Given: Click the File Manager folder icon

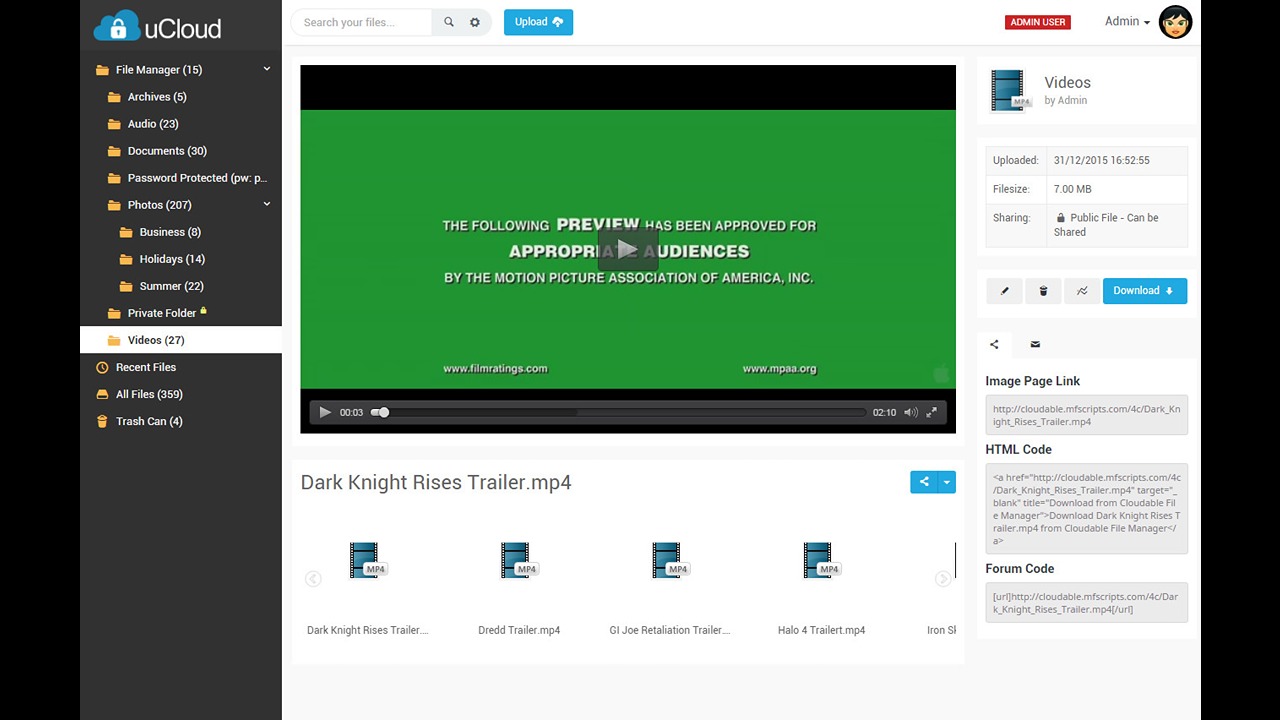Looking at the screenshot, I should pyautogui.click(x=102, y=70).
